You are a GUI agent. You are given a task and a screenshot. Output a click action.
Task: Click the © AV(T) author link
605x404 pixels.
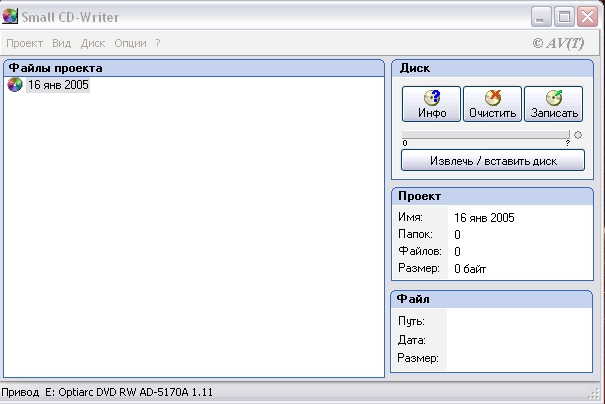click(x=558, y=43)
